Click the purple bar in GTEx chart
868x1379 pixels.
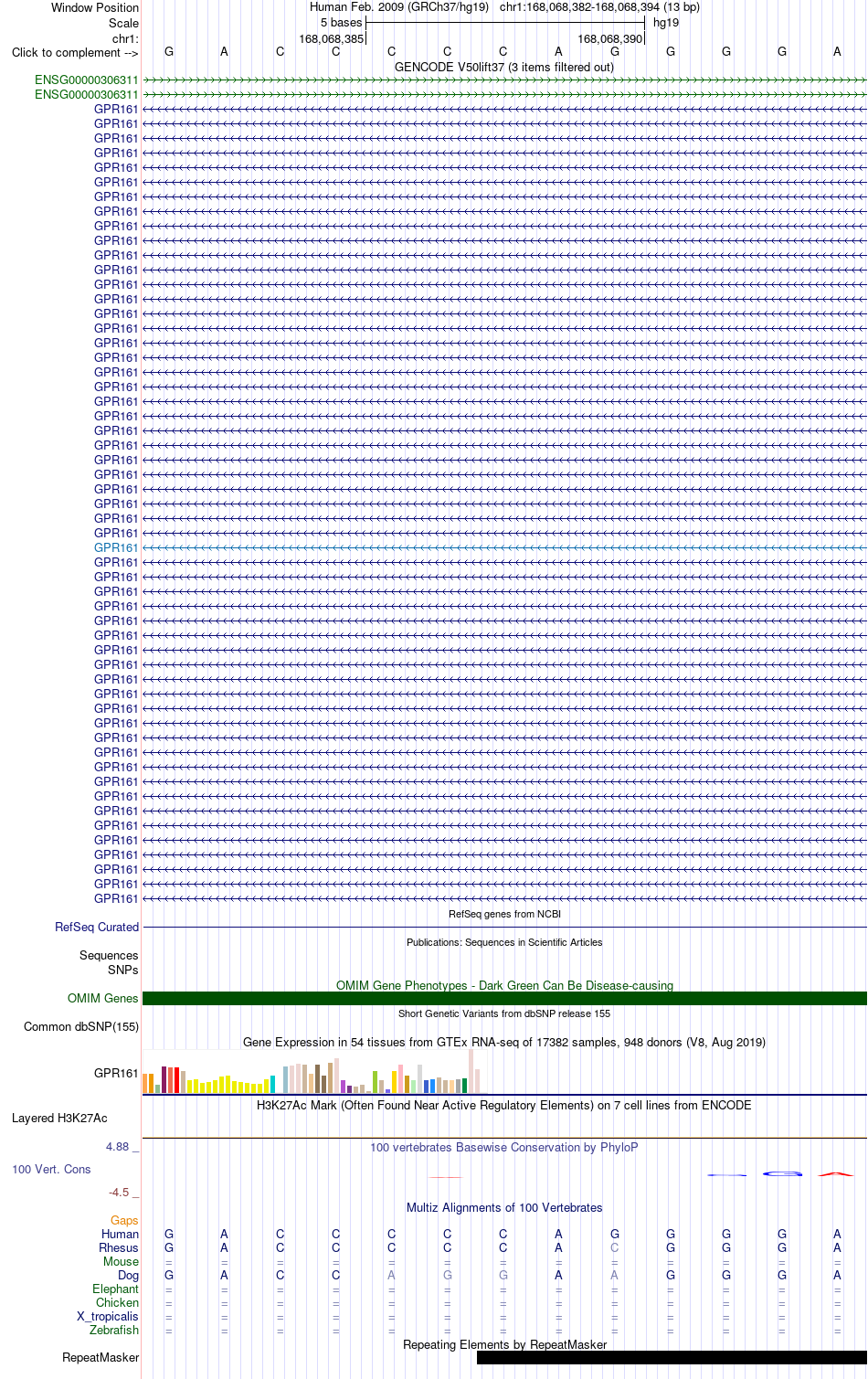click(344, 1087)
